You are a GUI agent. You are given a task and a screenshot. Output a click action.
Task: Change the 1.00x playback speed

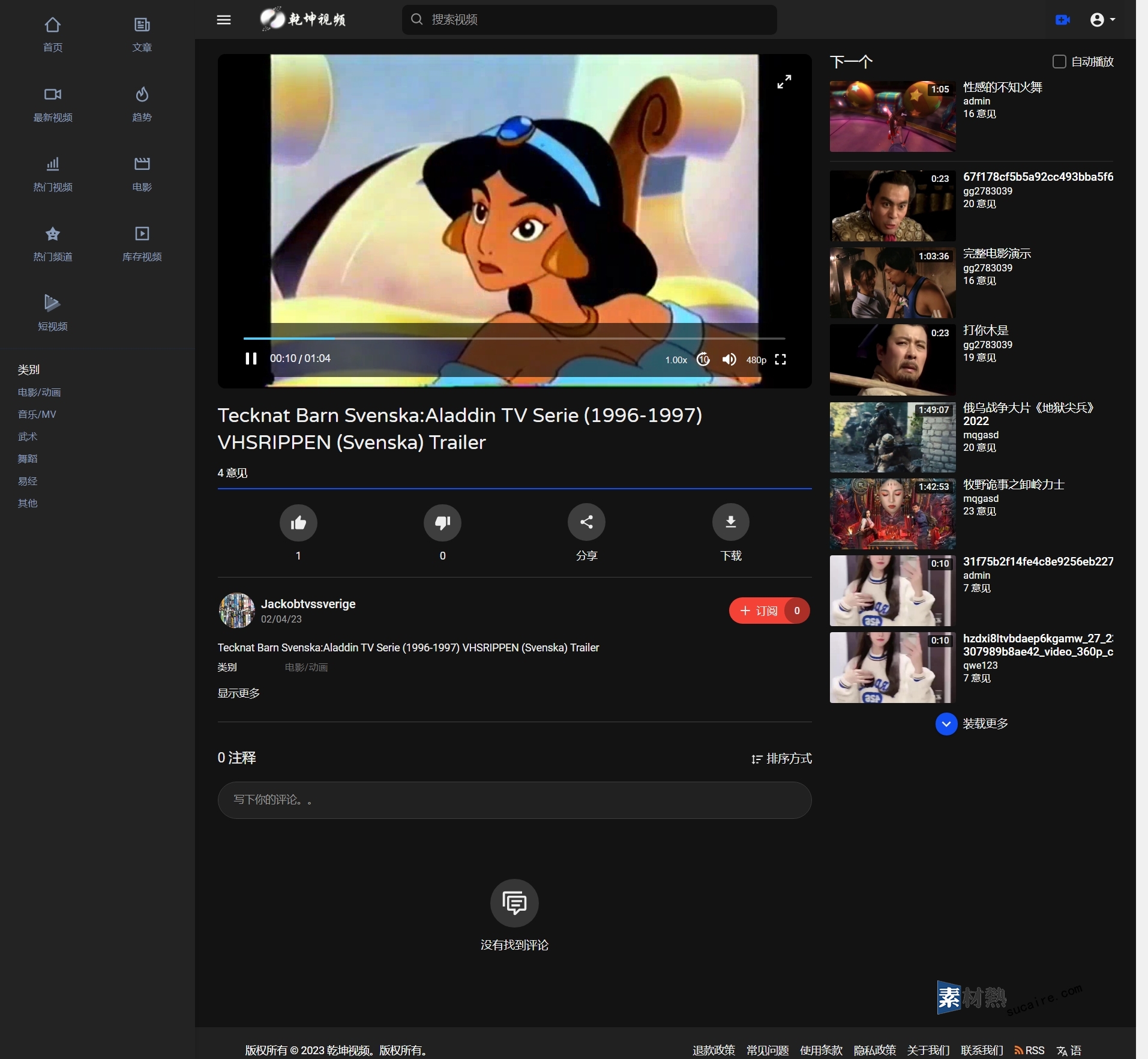pyautogui.click(x=676, y=360)
